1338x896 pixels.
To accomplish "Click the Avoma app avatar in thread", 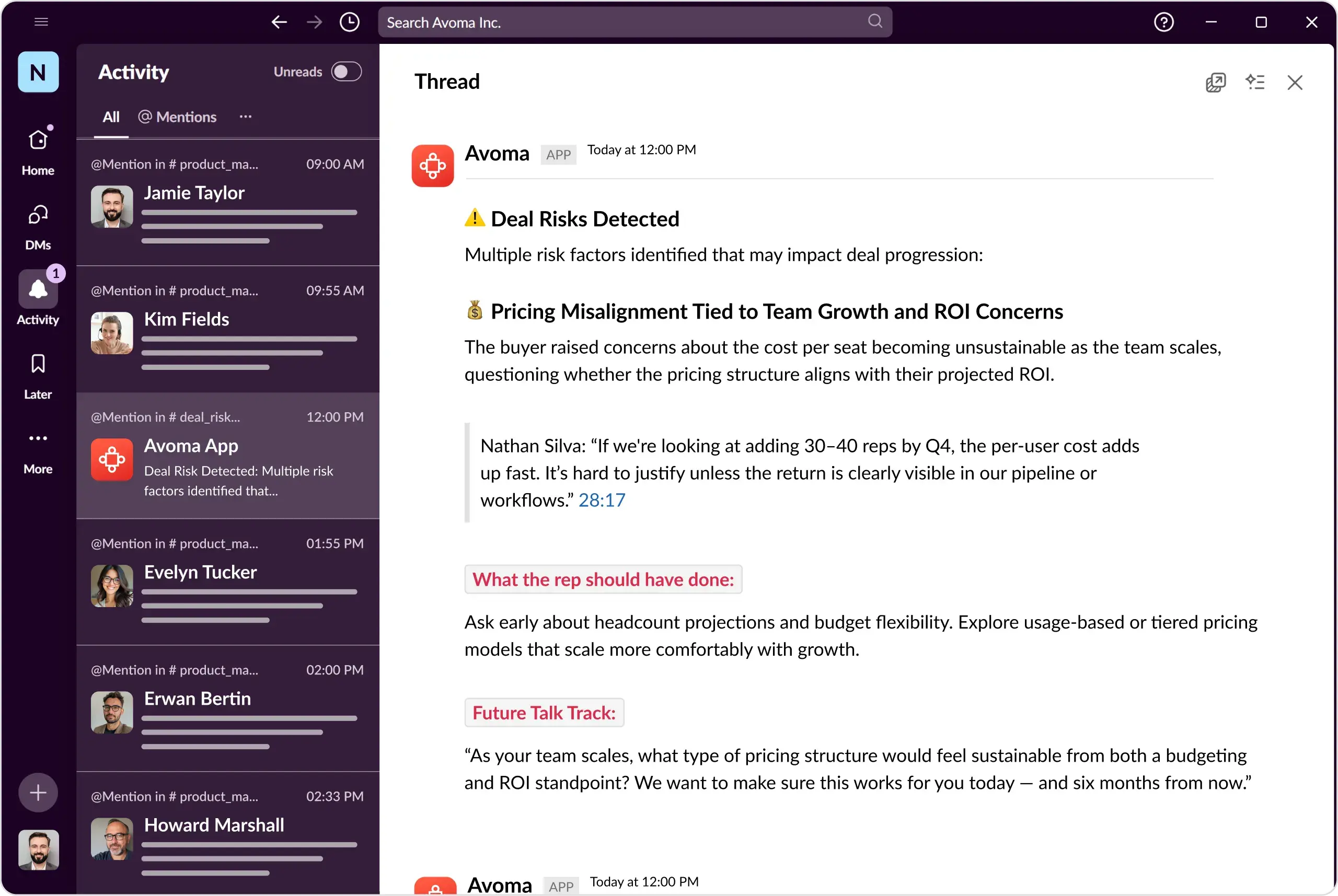I will point(433,166).
